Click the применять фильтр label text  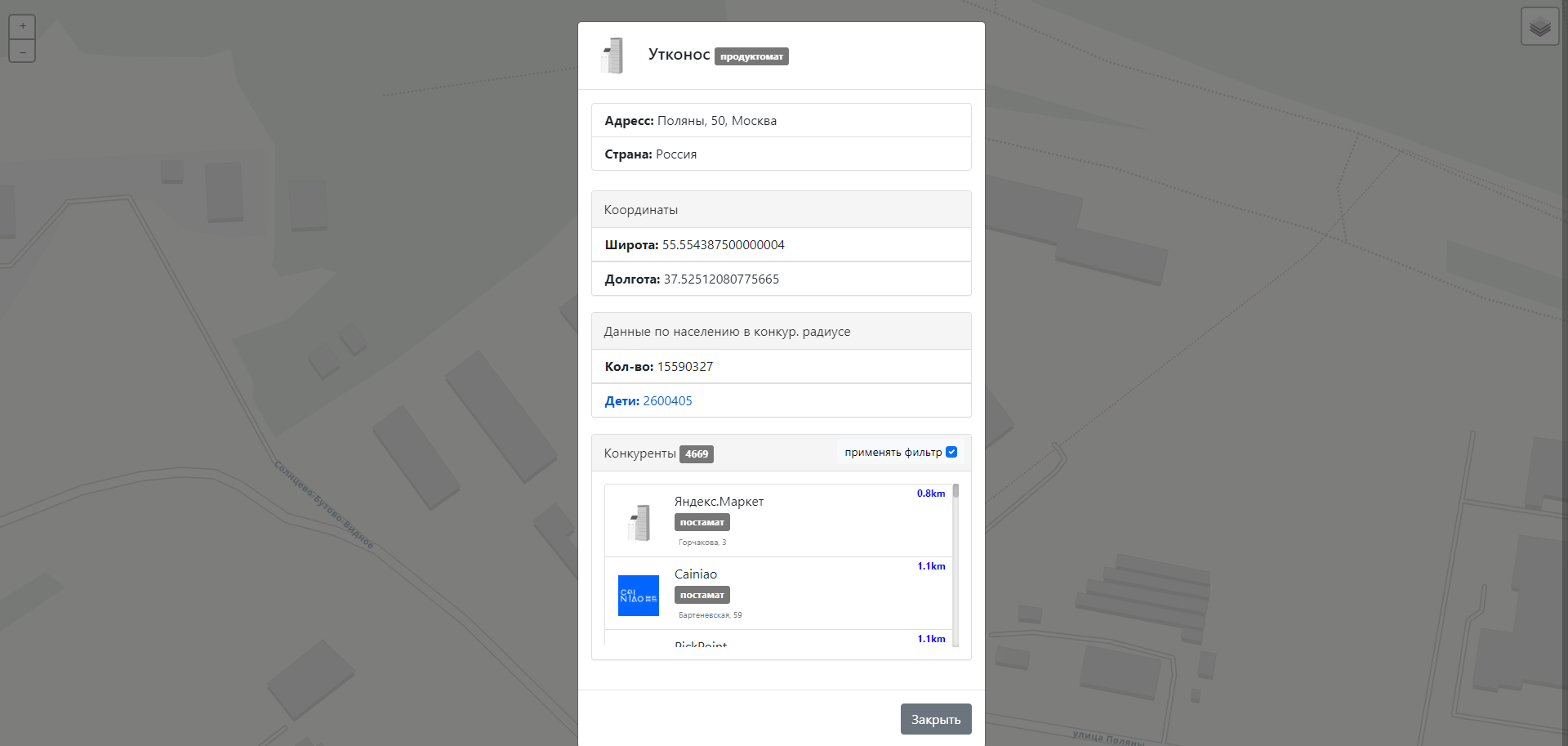coord(893,452)
